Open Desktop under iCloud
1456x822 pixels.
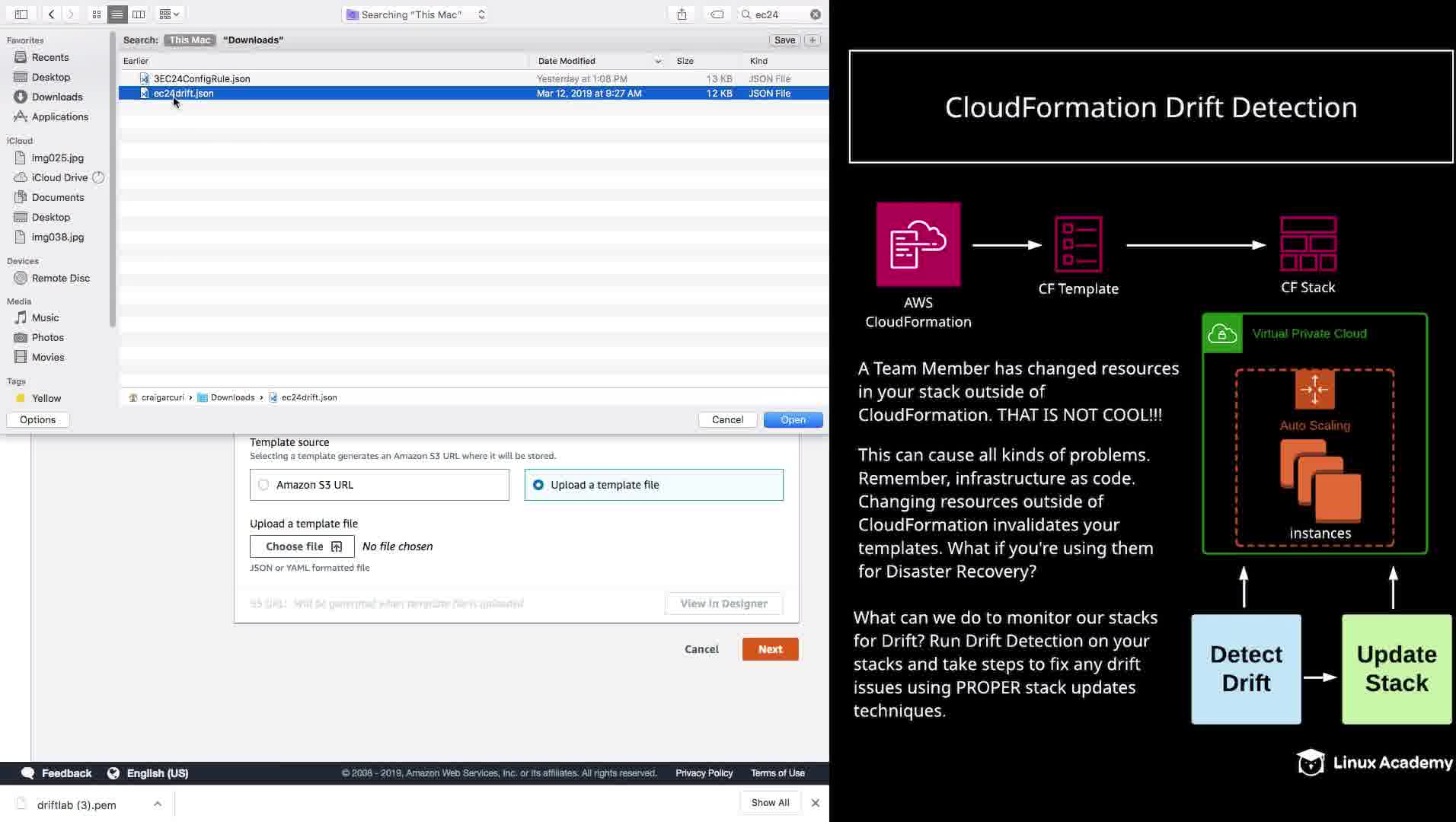tap(51, 217)
